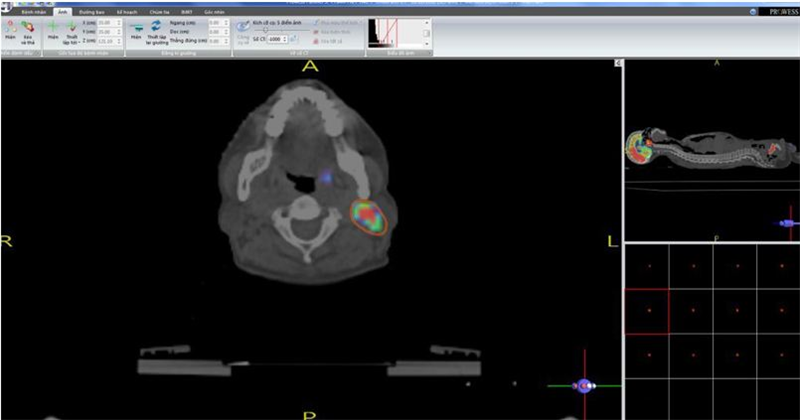Click the Ngang (cm) stepper field
The image size is (800, 420).
tap(214, 21)
